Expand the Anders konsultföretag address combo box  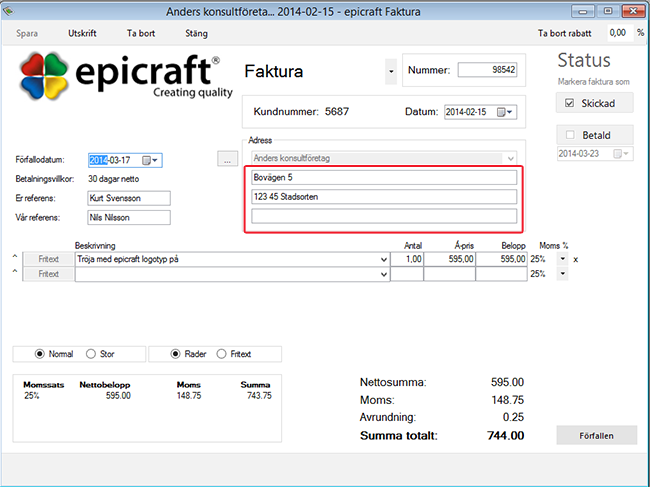[511, 158]
